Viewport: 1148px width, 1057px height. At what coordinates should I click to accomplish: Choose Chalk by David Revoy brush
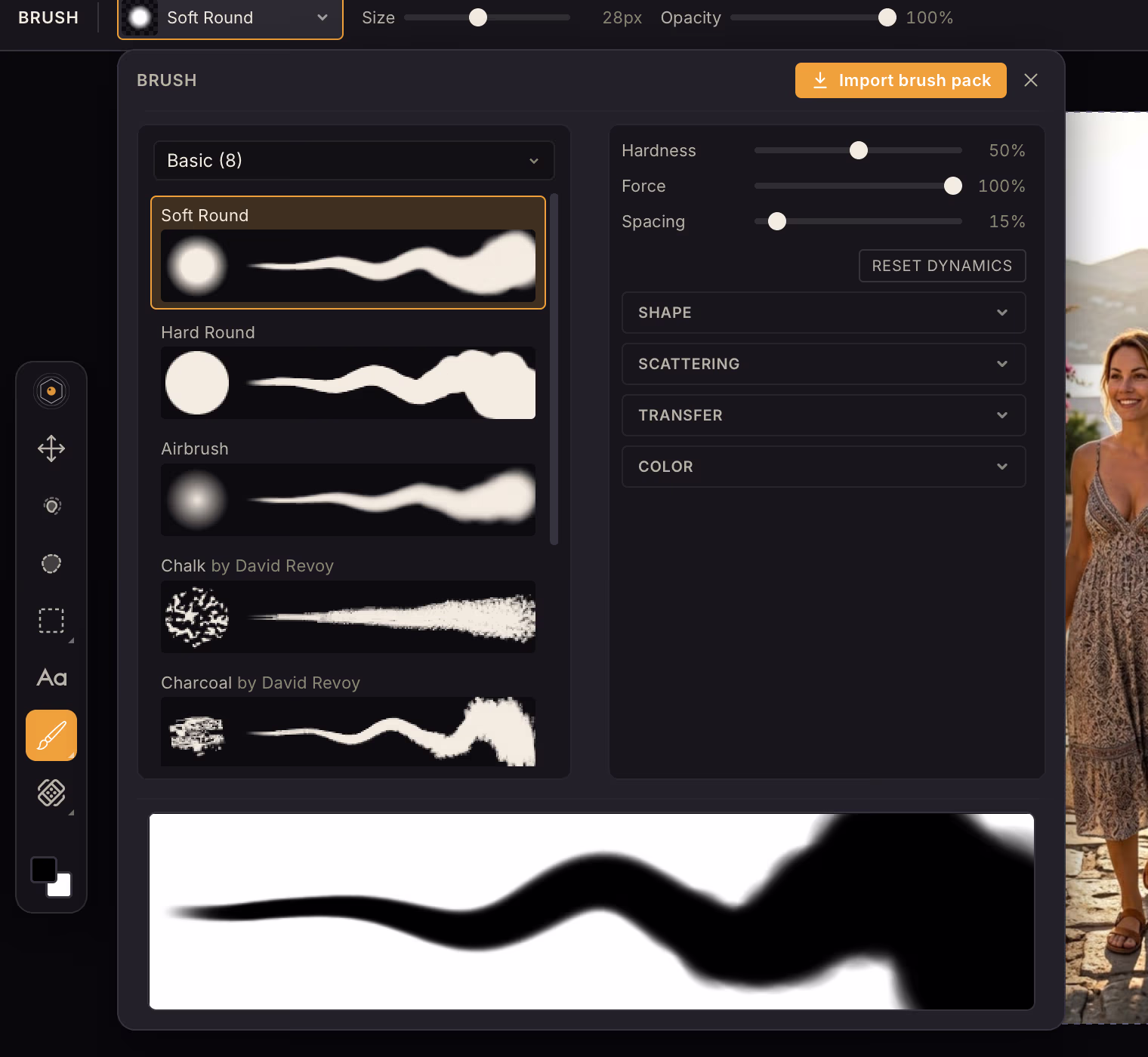point(348,604)
